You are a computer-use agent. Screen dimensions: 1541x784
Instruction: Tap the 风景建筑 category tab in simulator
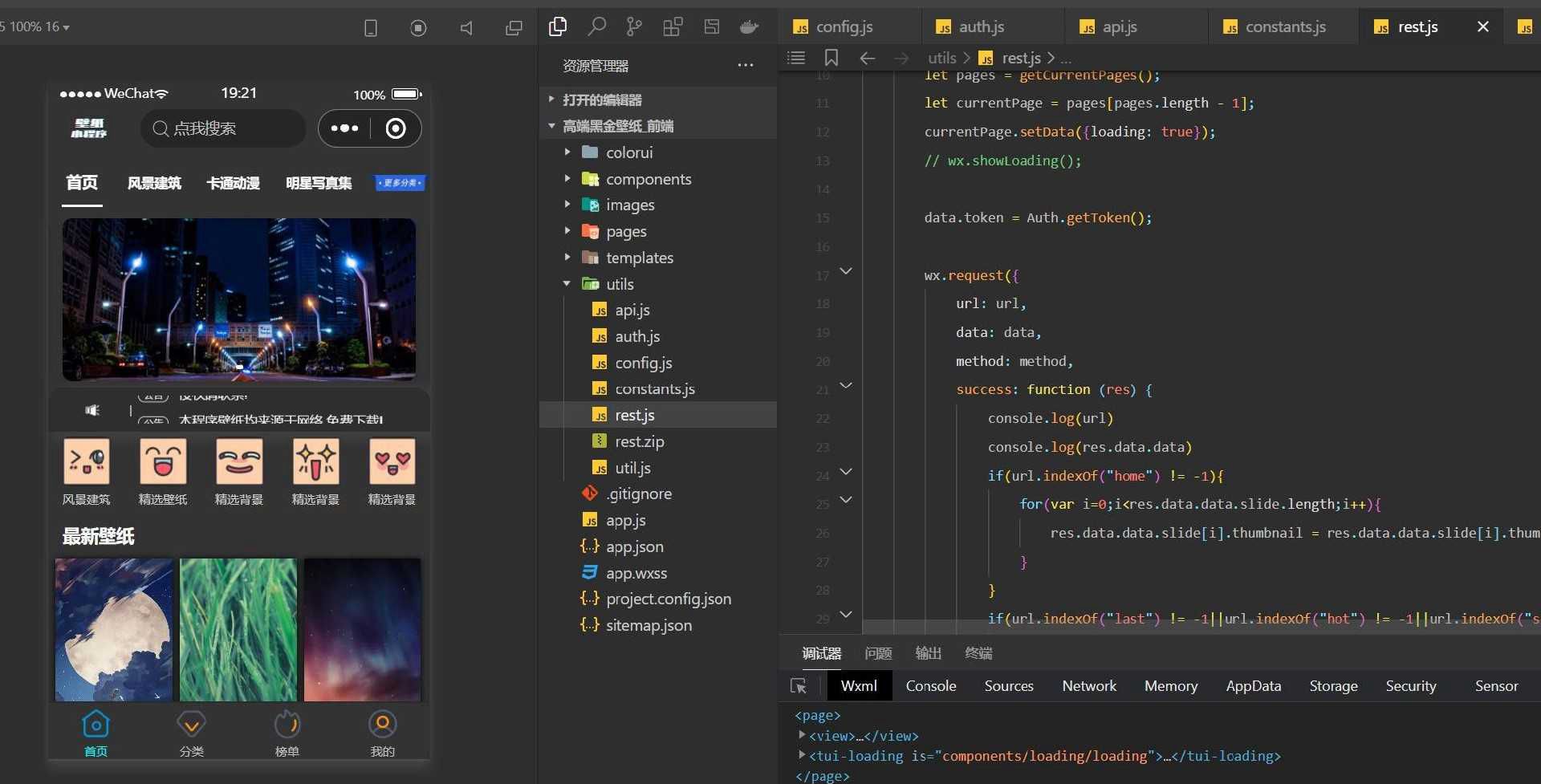(x=154, y=183)
